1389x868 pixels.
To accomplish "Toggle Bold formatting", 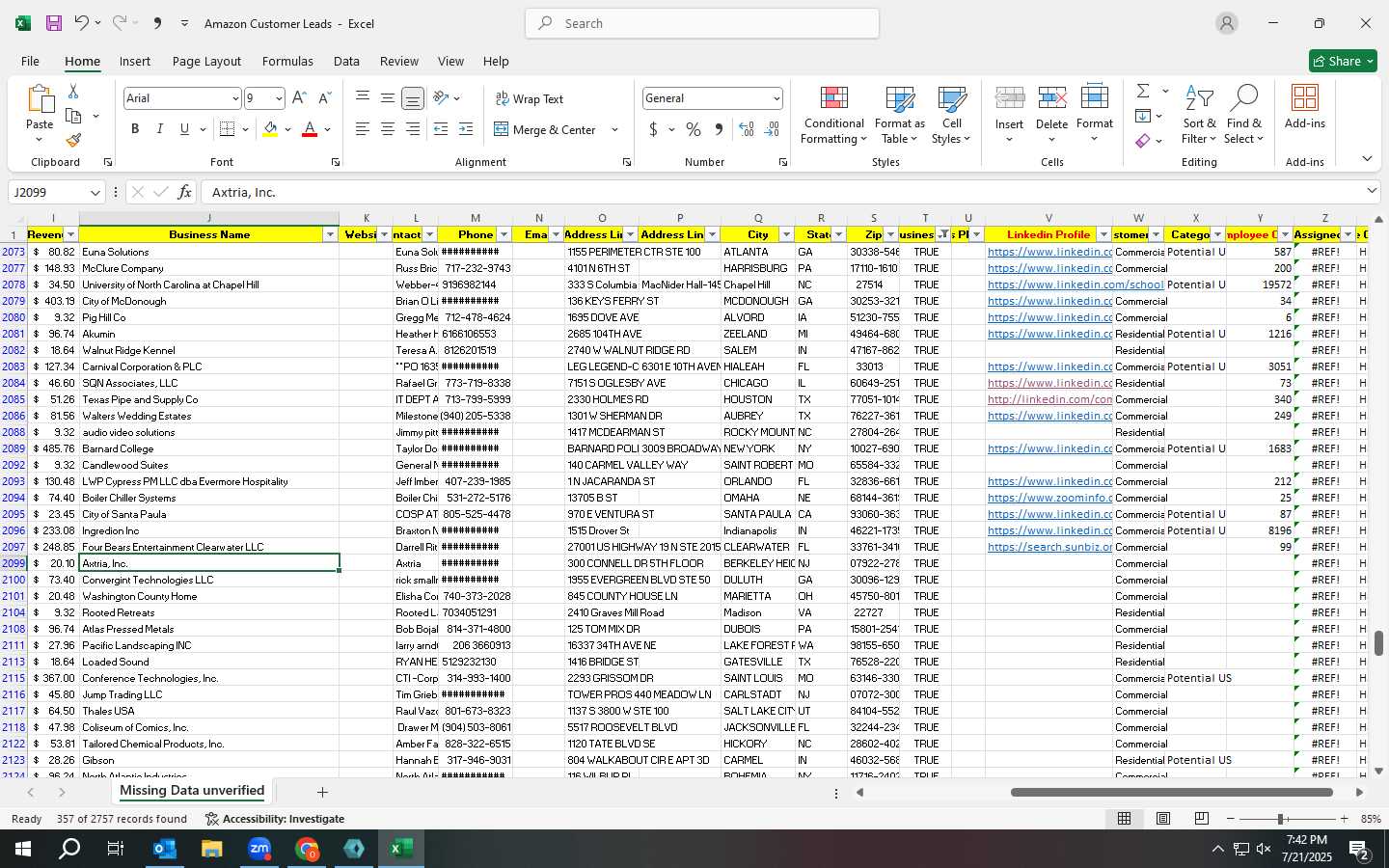I will coord(135,129).
